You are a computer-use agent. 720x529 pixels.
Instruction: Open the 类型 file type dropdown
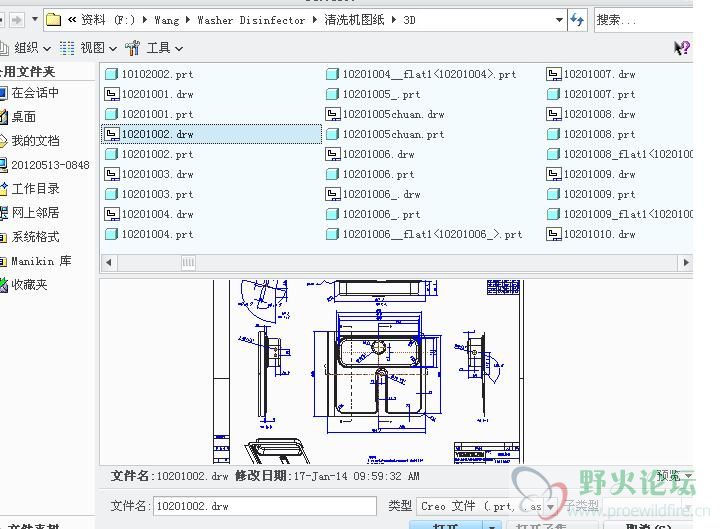coord(551,506)
